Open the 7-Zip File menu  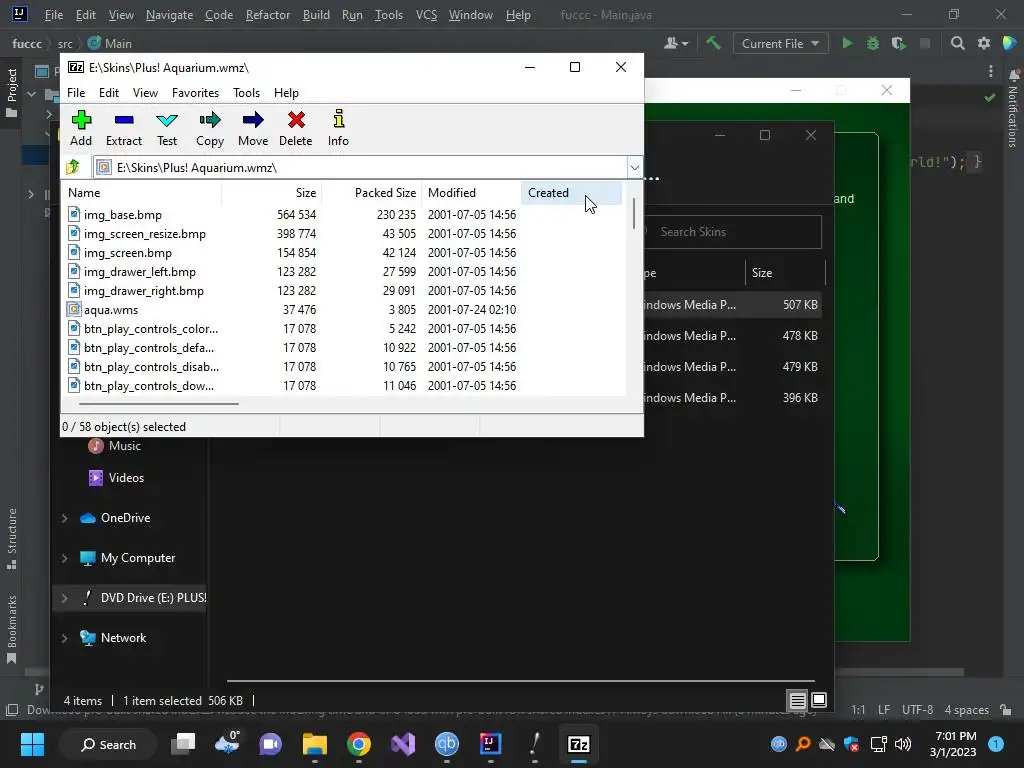(76, 93)
